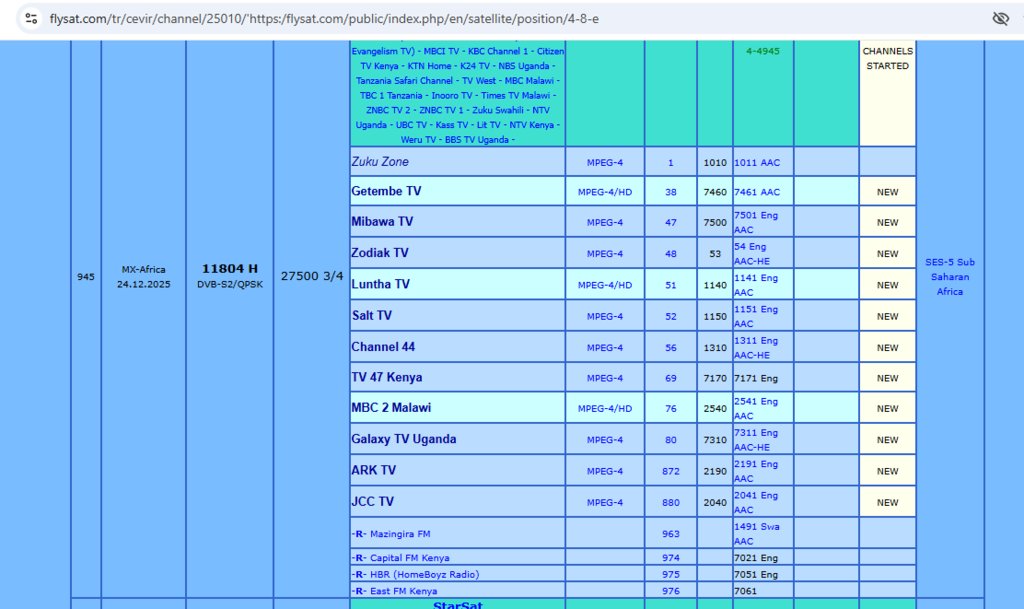Click NEW label in JCC TV row
Viewport: 1024px width, 609px height.
tap(888, 503)
